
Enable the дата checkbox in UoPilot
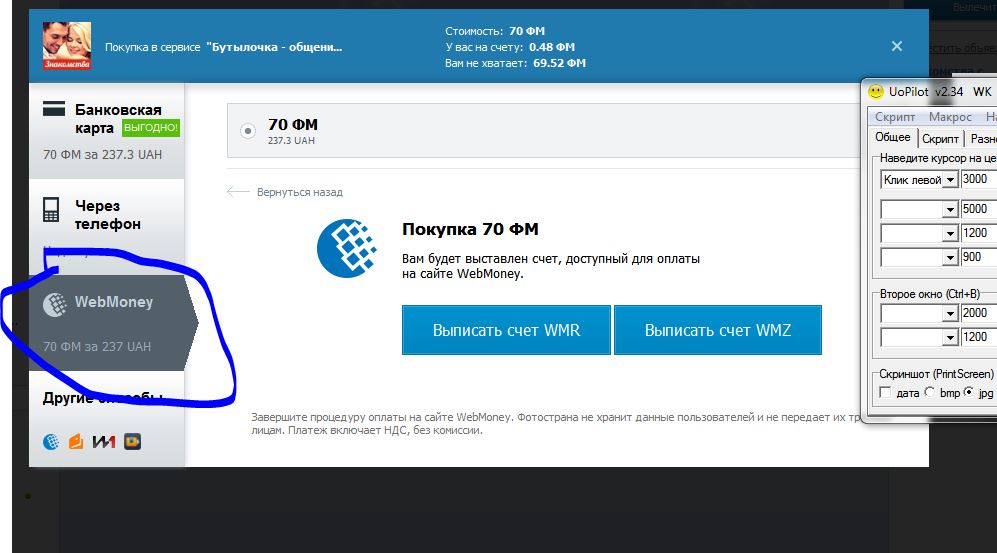tap(885, 392)
